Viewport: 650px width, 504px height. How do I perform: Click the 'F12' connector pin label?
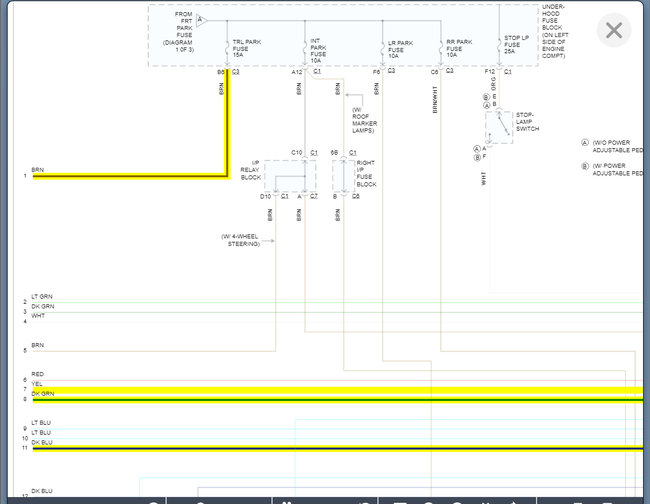(490, 72)
